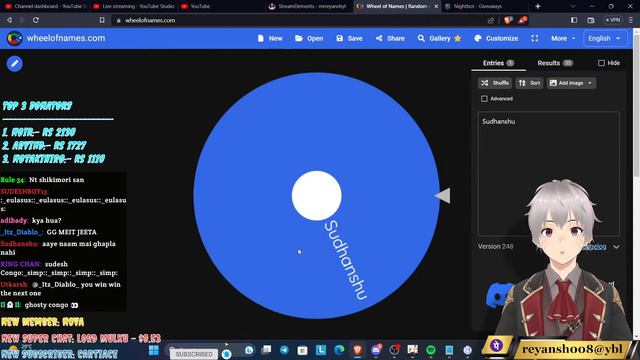Open Microsoft Store from the taskbar

point(302,350)
